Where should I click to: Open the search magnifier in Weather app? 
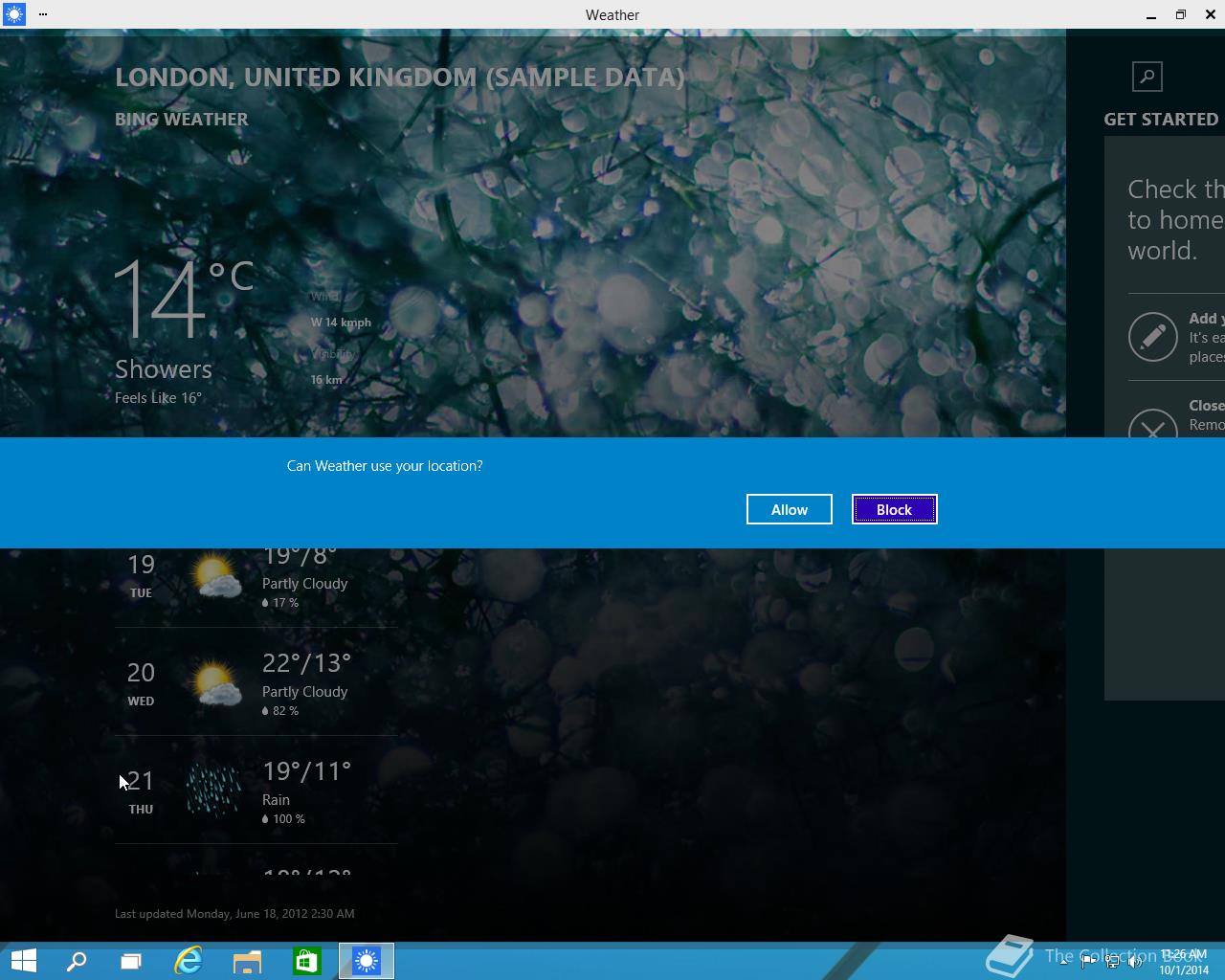[x=1147, y=77]
